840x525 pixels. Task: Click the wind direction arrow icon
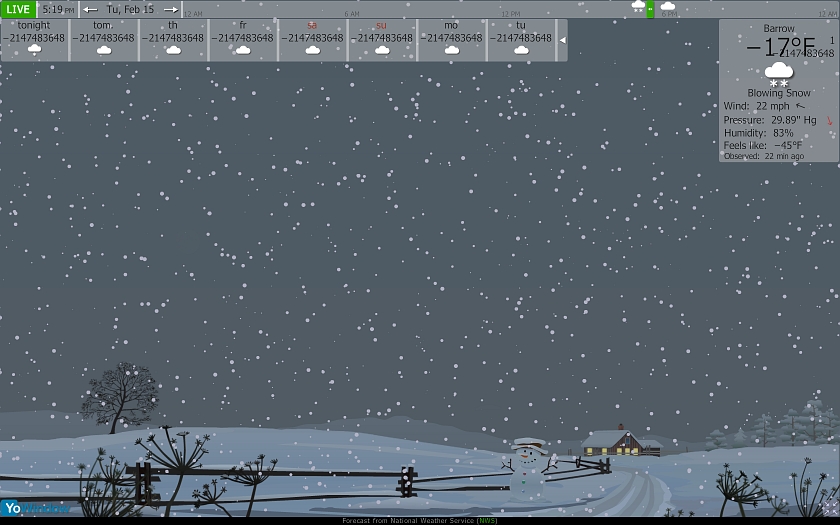tap(800, 105)
